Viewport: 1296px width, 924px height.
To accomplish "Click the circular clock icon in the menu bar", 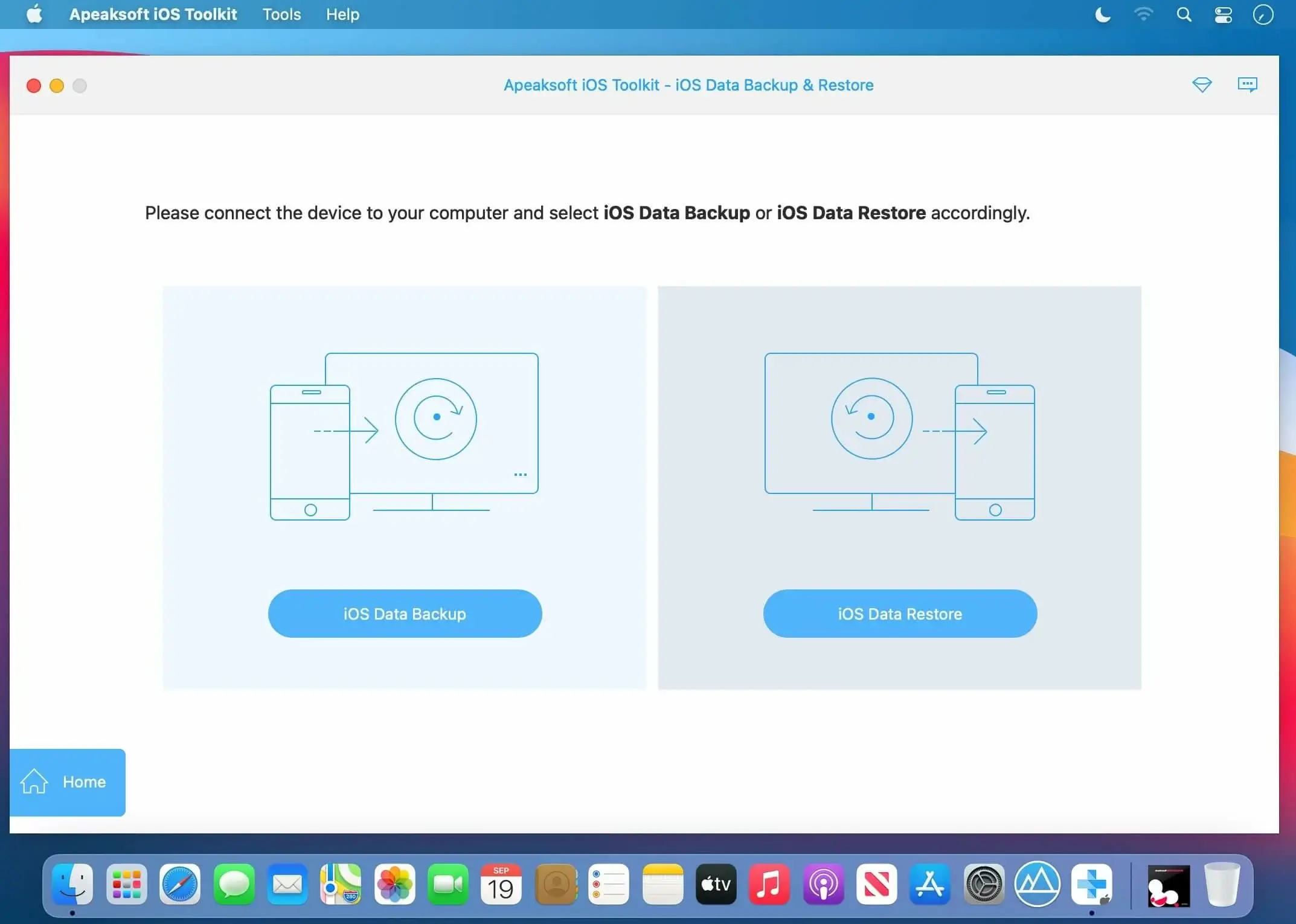I will [1263, 14].
